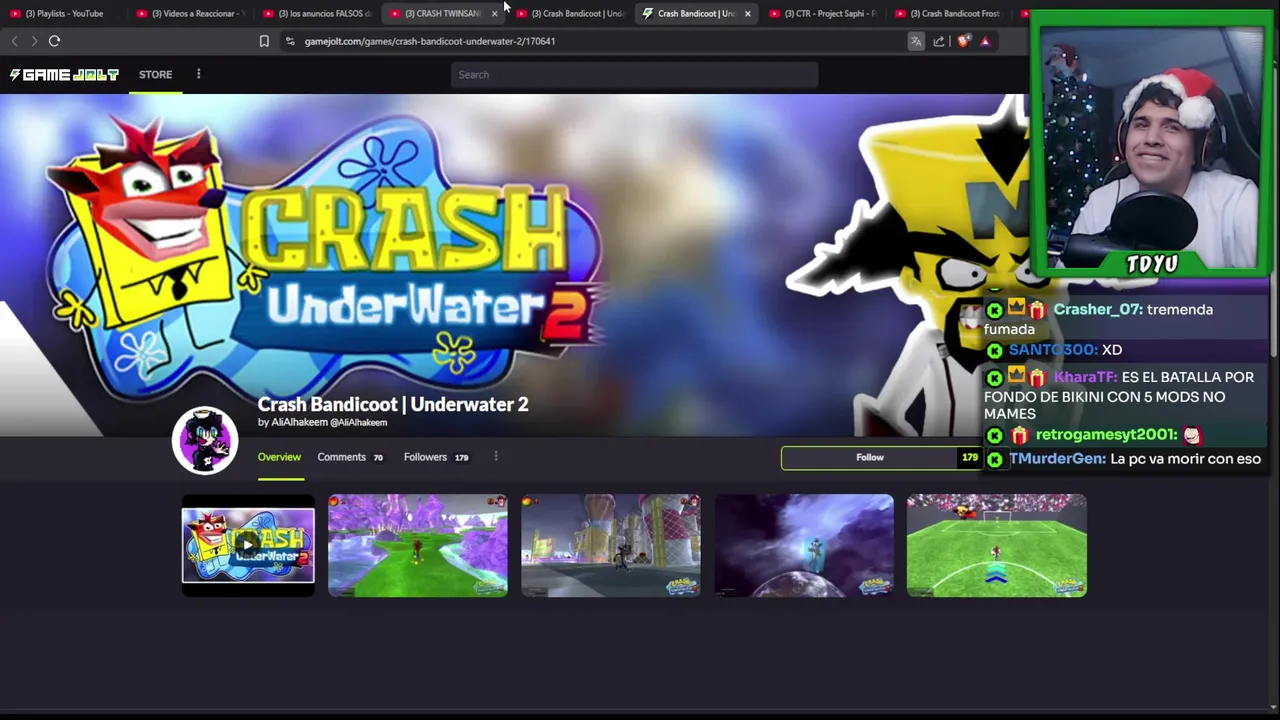Screen dimensions: 1280x720
Task: Click retrogamesyt2001 username in chat
Action: point(1106,435)
